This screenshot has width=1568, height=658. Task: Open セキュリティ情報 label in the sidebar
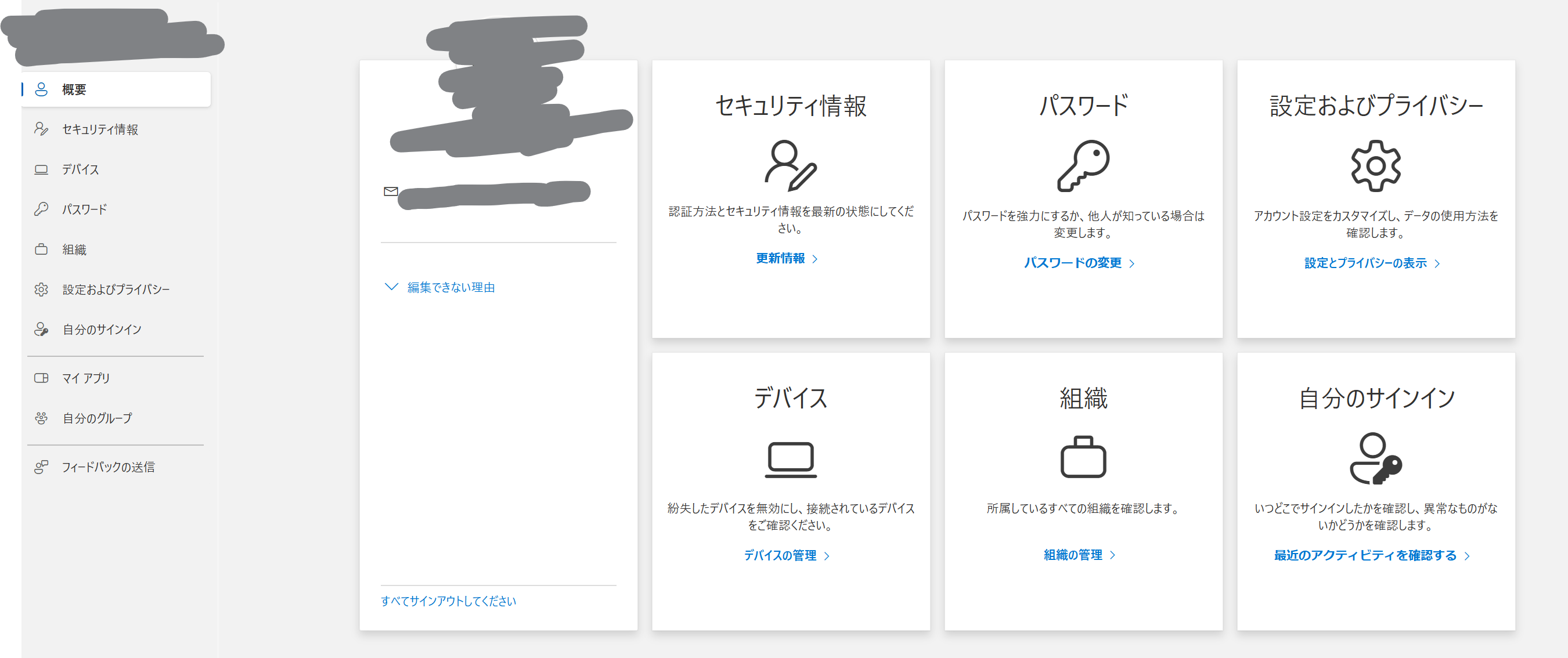100,129
